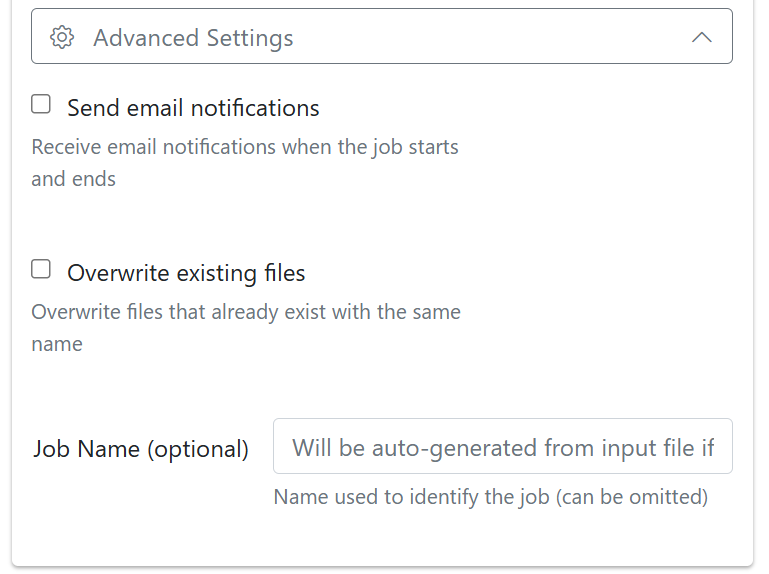Click the "Receive email notifications when the job starts" description
The image size is (769, 574).
pyautogui.click(x=245, y=147)
